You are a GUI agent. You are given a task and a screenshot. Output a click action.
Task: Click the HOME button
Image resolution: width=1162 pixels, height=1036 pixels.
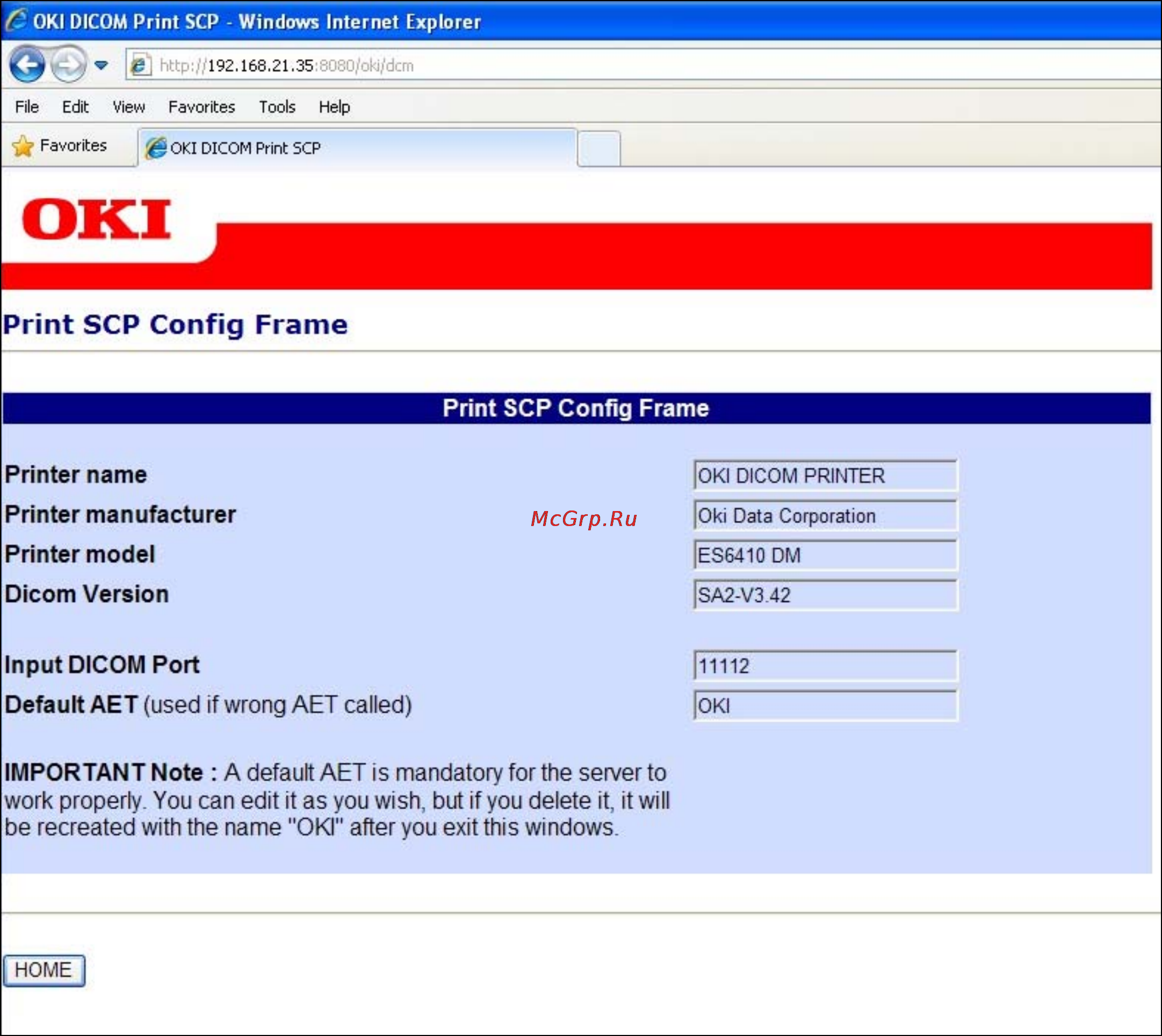click(x=44, y=970)
